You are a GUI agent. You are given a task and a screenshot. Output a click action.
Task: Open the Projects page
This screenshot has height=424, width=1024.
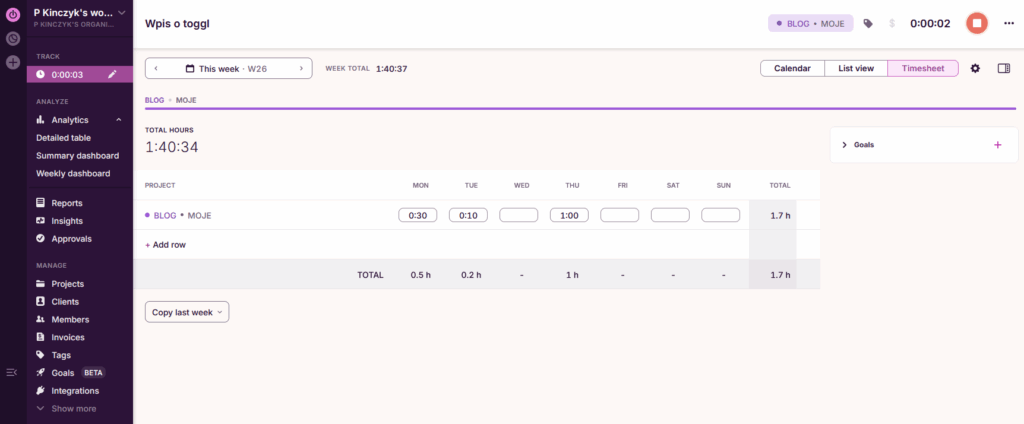pyautogui.click(x=67, y=284)
